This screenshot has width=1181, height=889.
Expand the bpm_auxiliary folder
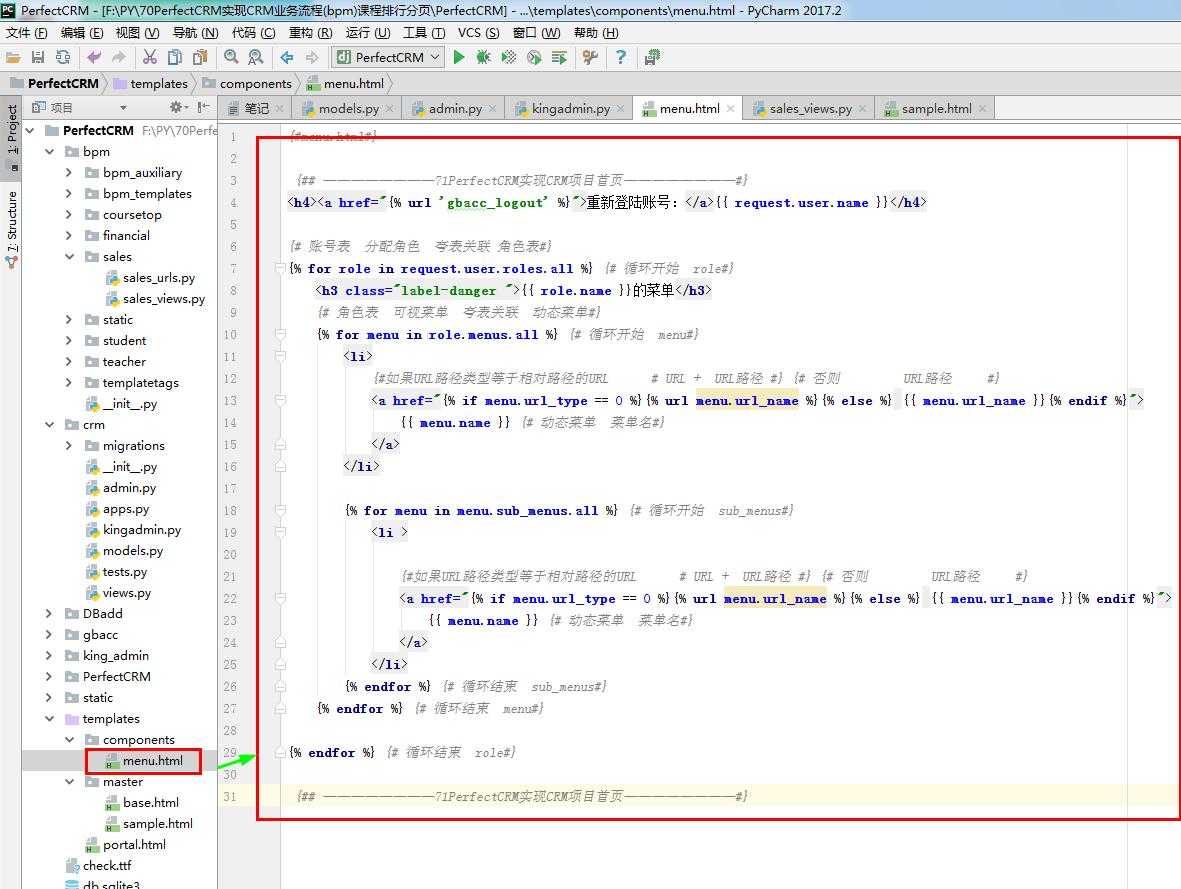69,173
